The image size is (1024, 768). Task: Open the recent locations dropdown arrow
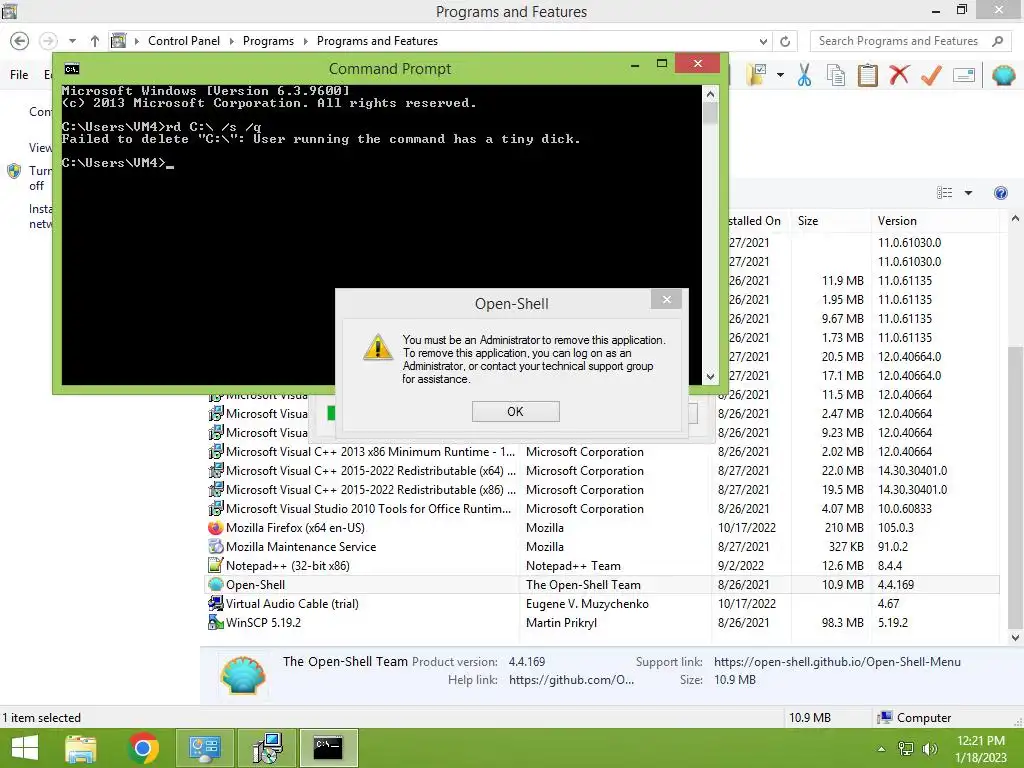[x=72, y=41]
